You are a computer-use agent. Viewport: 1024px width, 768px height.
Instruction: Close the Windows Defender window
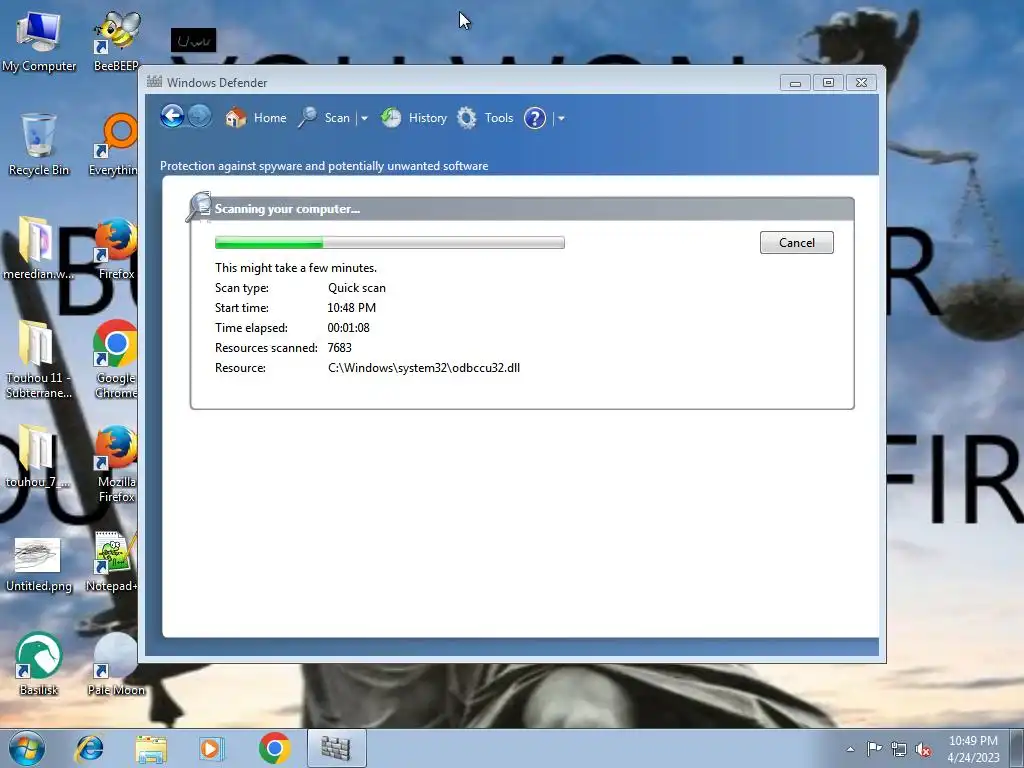(x=861, y=83)
